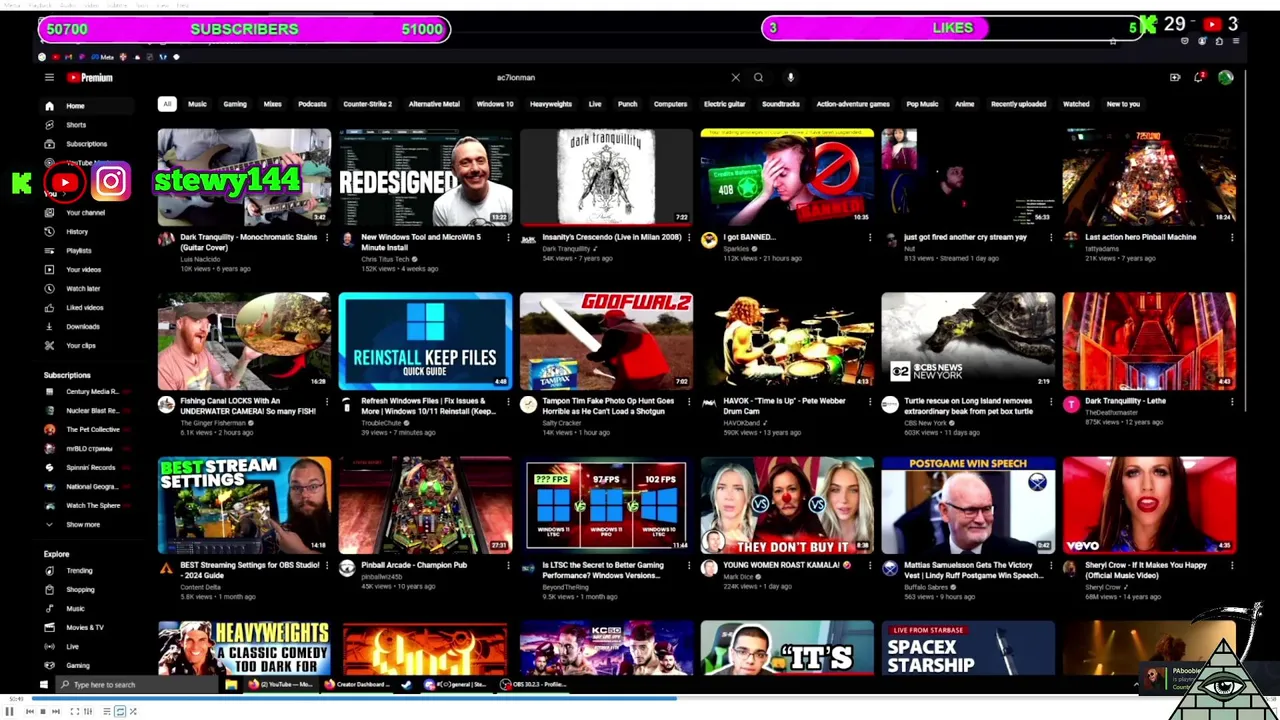The width and height of the screenshot is (1280, 720).
Task: Click the search magnifier button
Action: (x=759, y=77)
